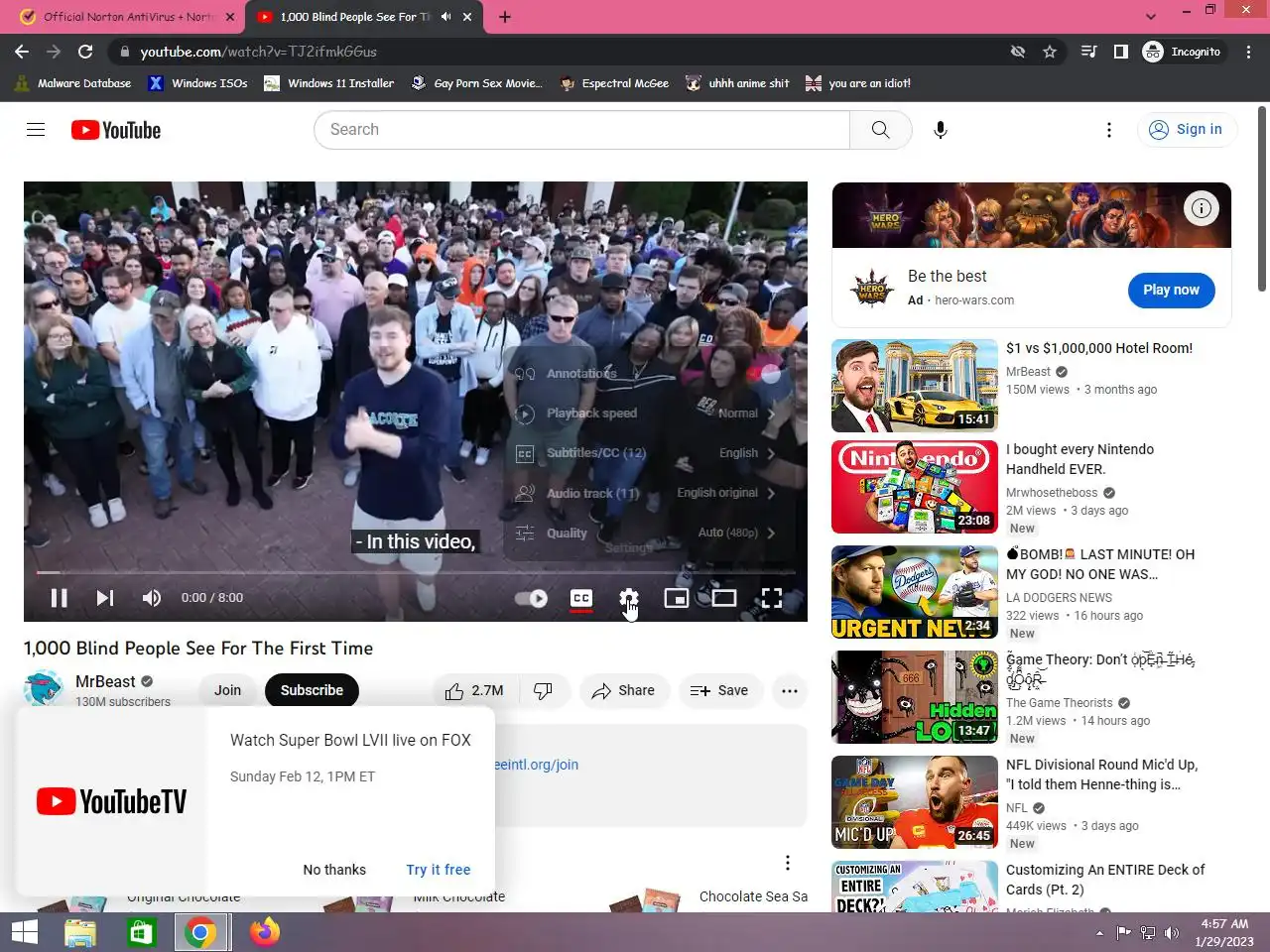Open the Game Theory video thumbnail
1270x952 pixels.
click(x=915, y=697)
